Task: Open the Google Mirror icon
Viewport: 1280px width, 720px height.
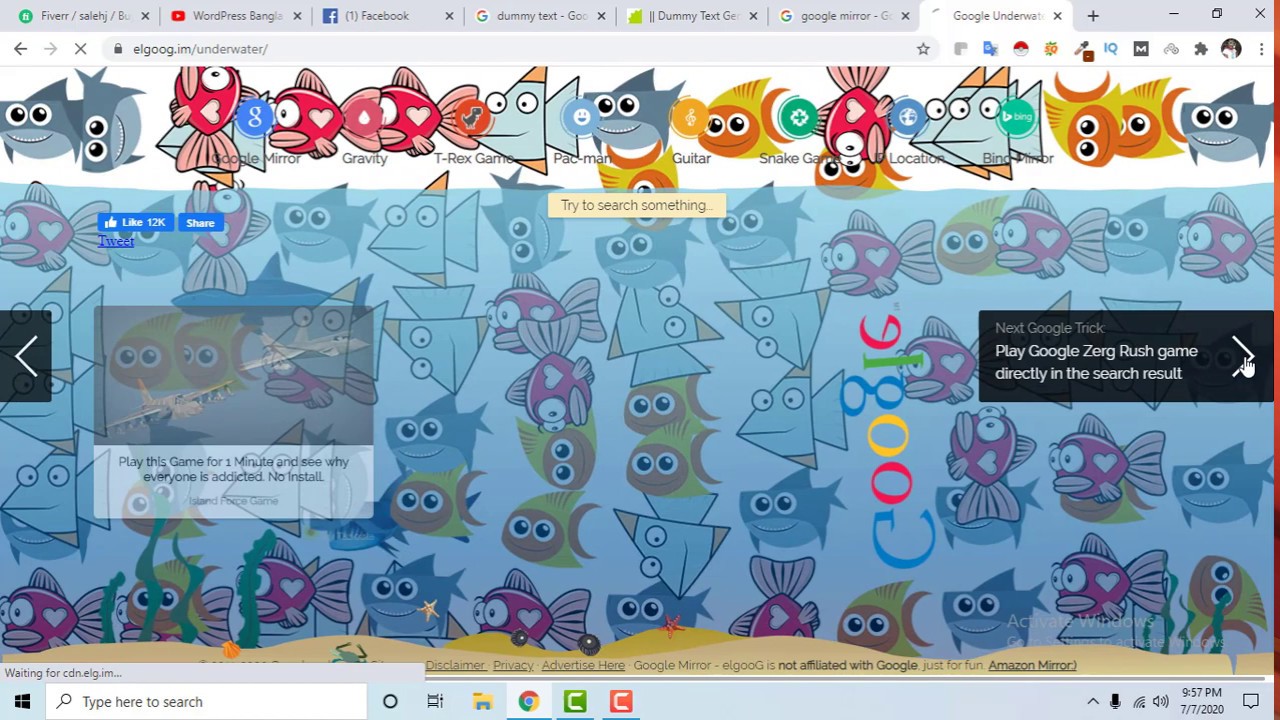Action: 255,118
